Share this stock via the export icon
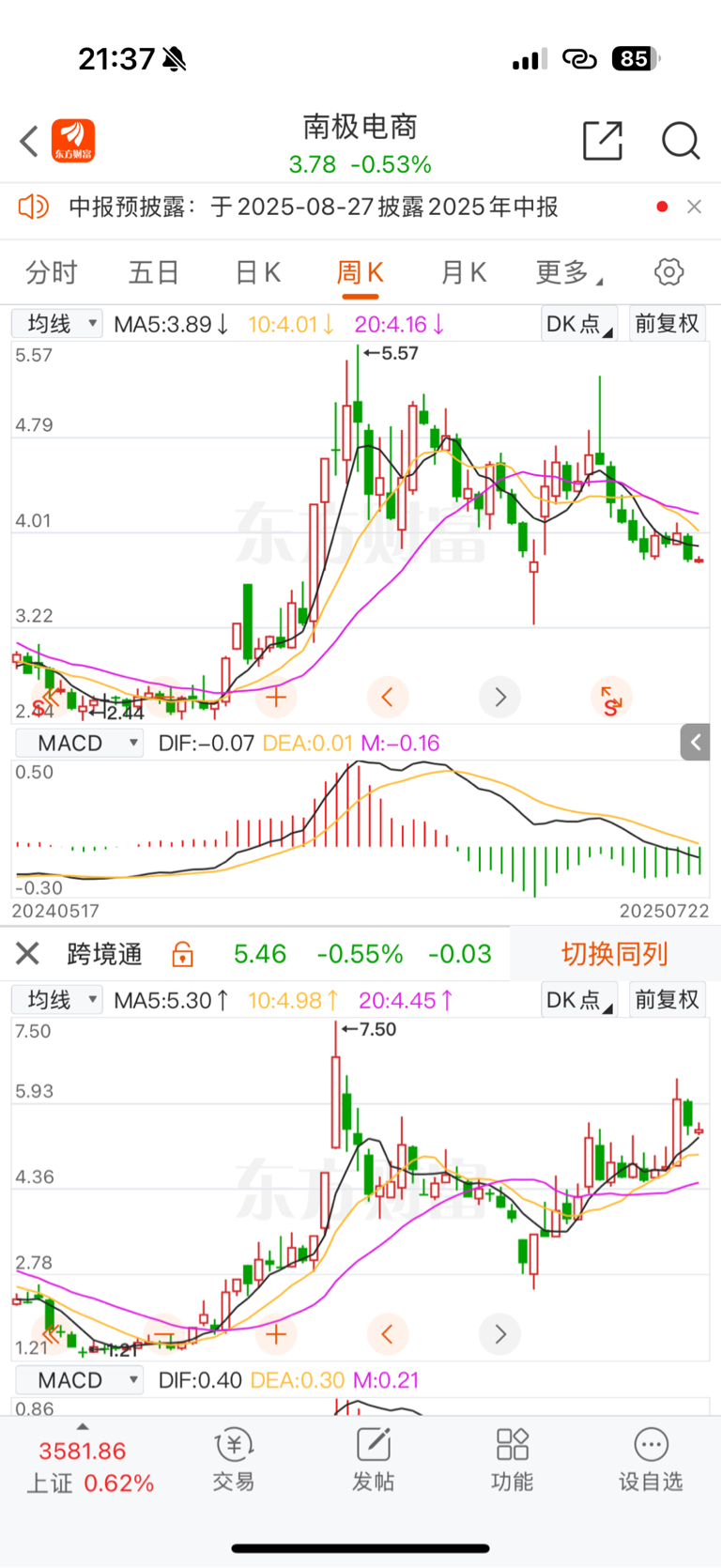Viewport: 722px width, 1568px height. pyautogui.click(x=603, y=141)
